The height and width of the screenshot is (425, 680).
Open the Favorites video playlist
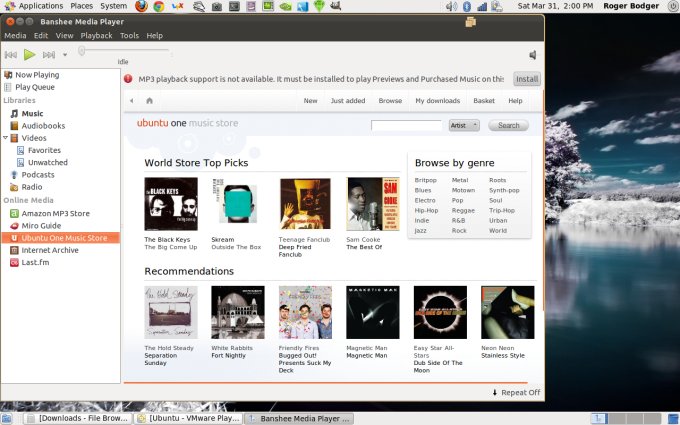(x=44, y=150)
